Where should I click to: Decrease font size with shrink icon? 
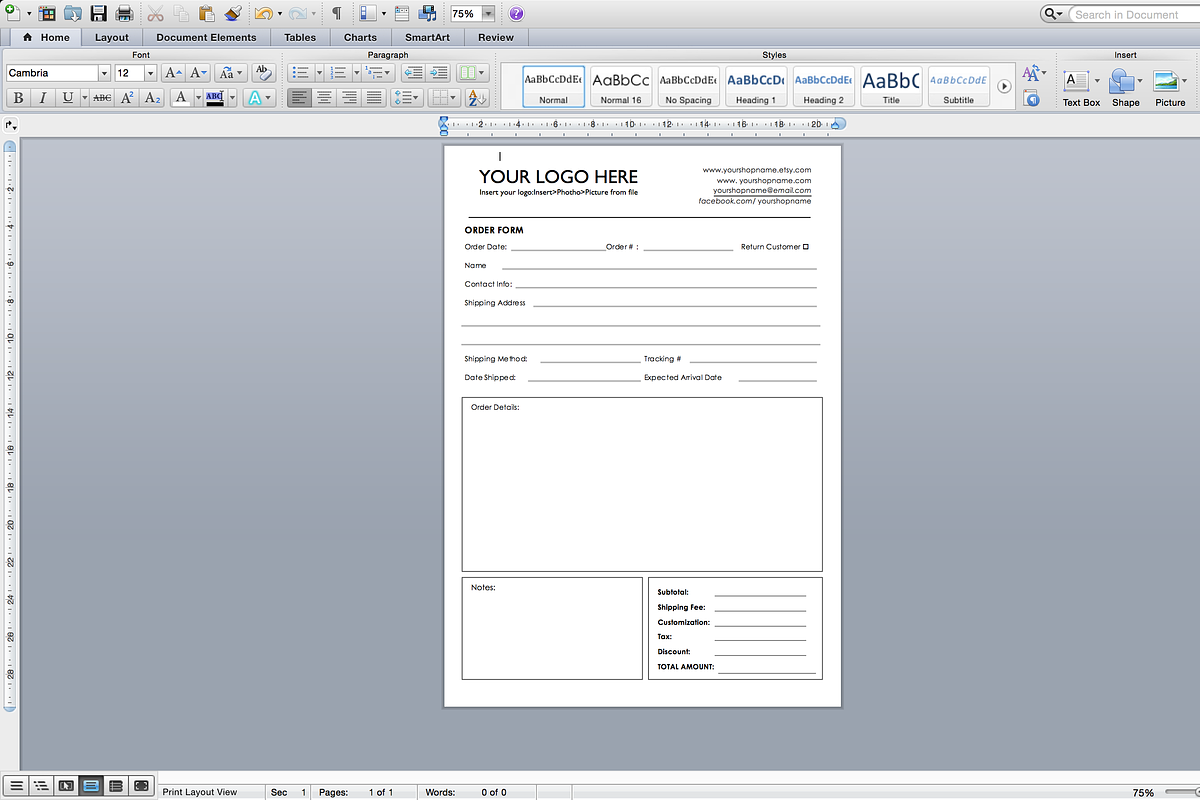coord(198,73)
